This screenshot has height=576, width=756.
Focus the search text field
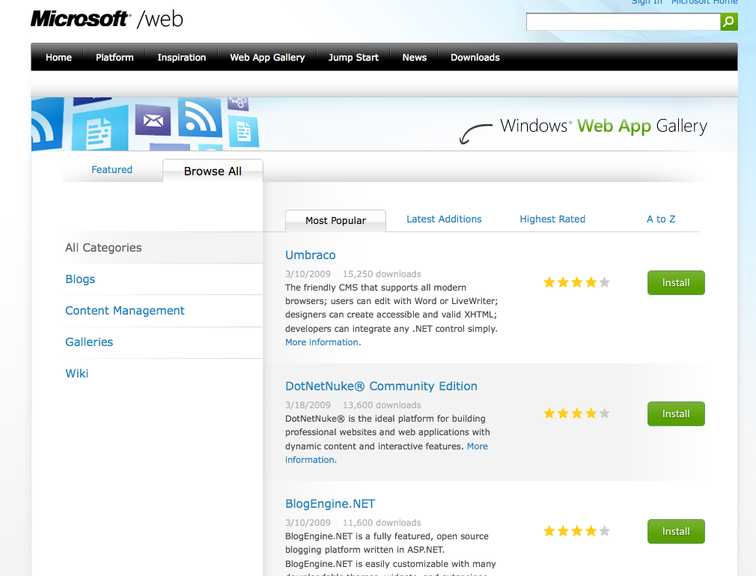pos(623,22)
